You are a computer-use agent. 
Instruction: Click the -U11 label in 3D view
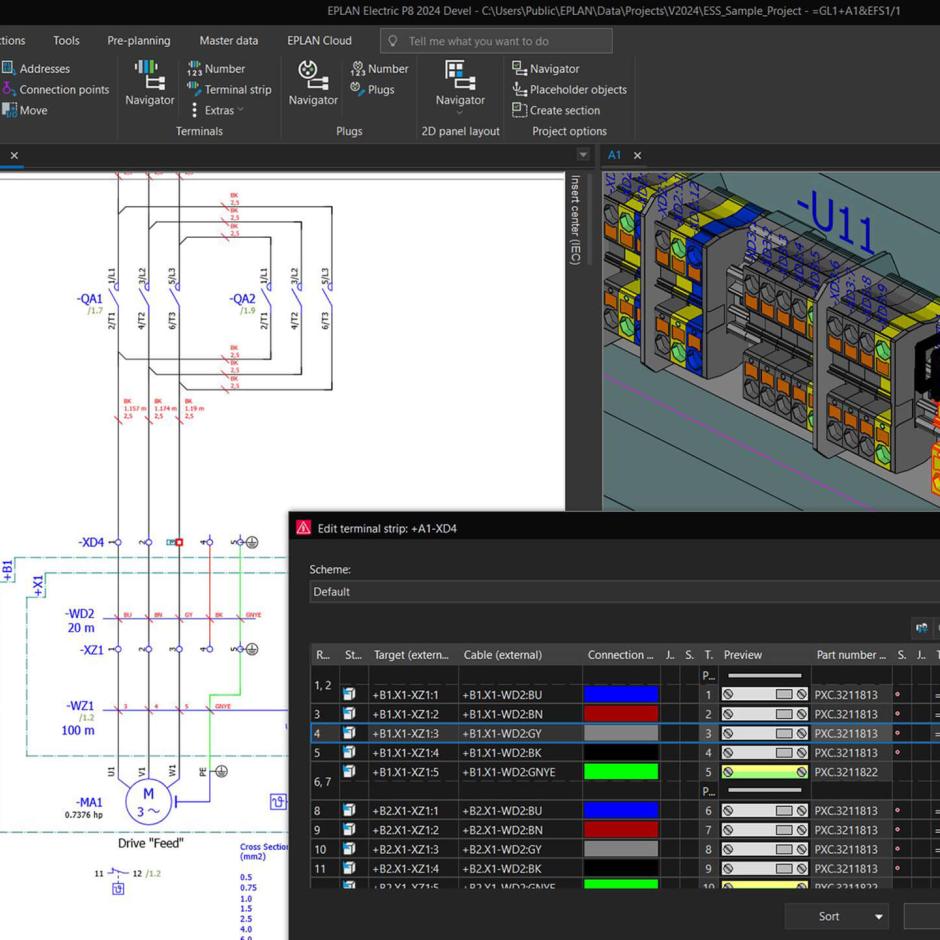point(837,222)
